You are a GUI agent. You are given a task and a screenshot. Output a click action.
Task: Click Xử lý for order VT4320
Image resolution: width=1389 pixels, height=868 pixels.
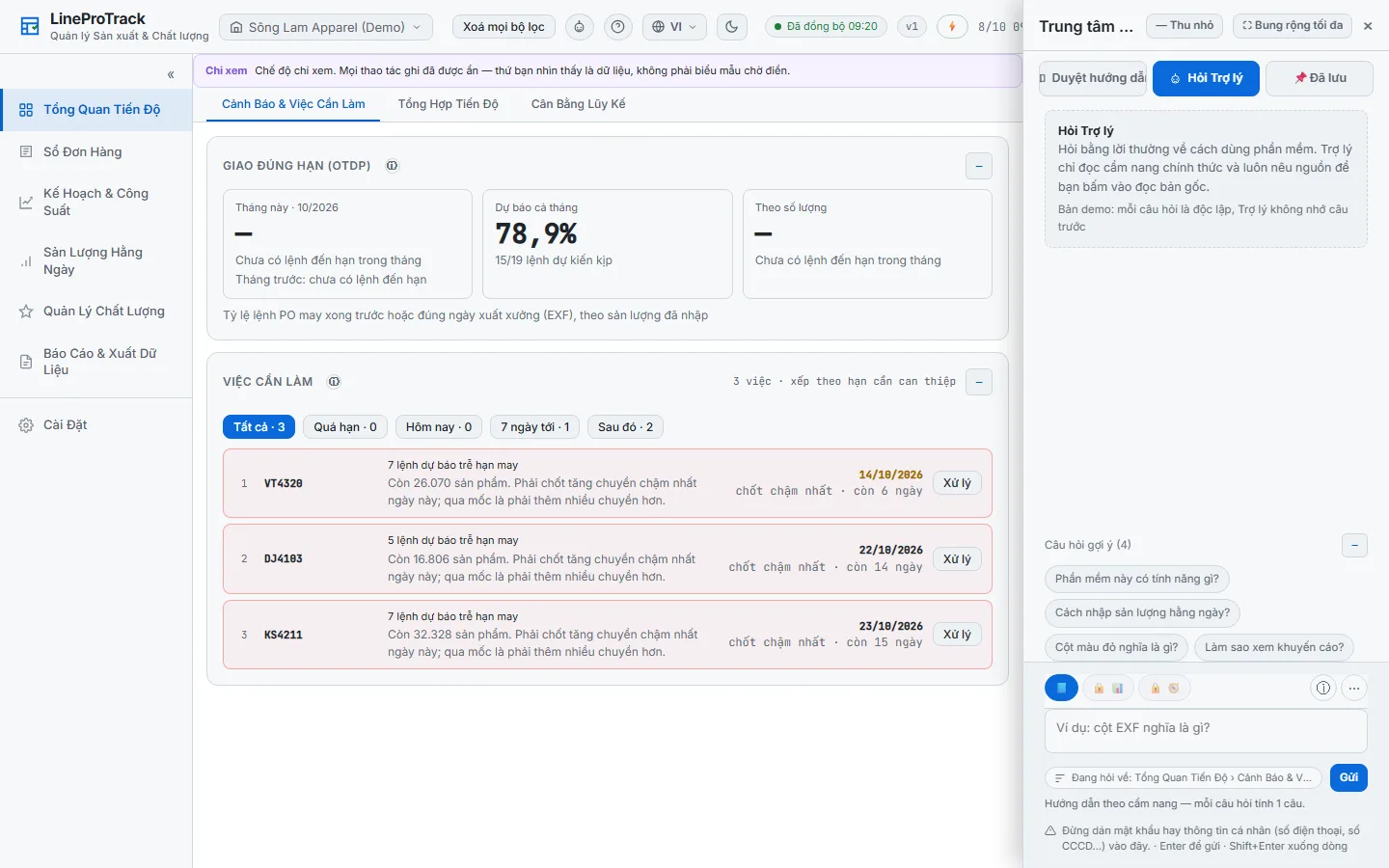point(957,483)
